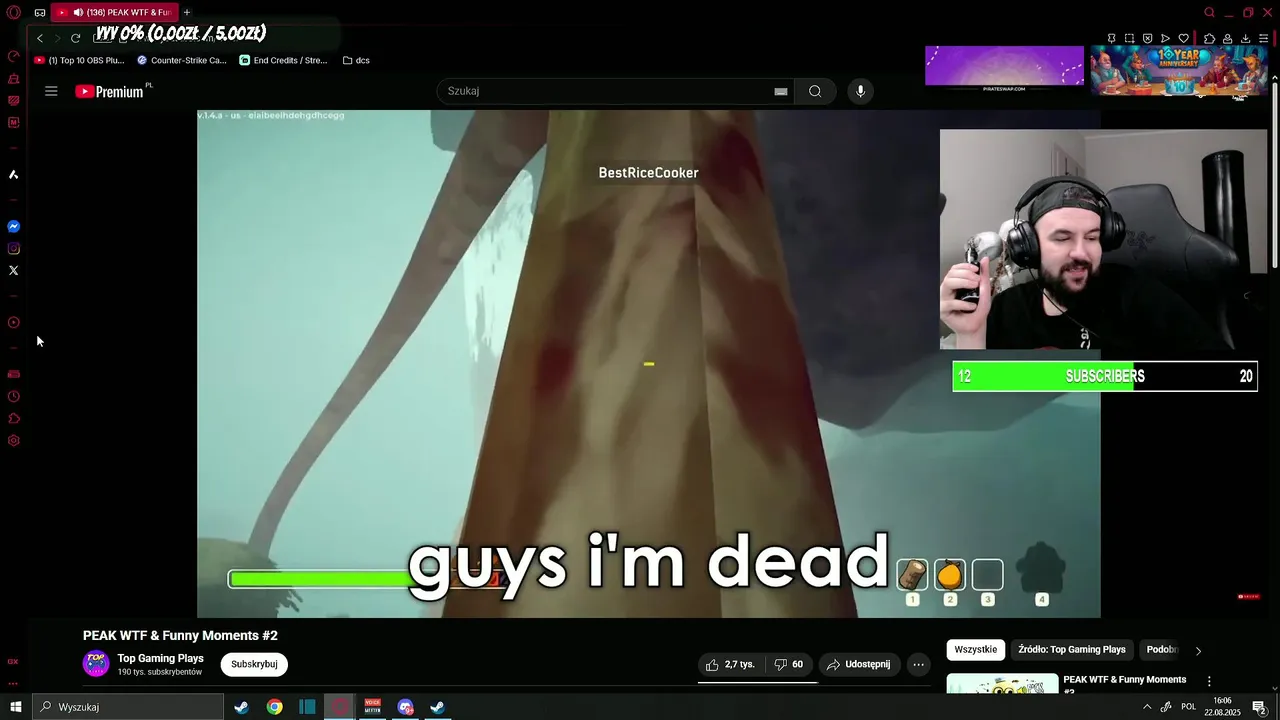Click the YouTube search magnifier button
This screenshot has height=720, width=1280.
(x=815, y=91)
